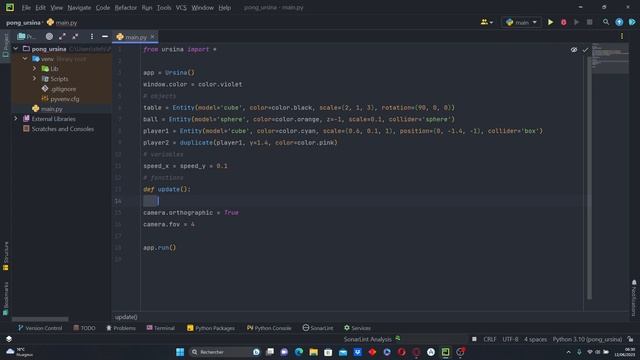Open the VCS menu

tap(181, 8)
